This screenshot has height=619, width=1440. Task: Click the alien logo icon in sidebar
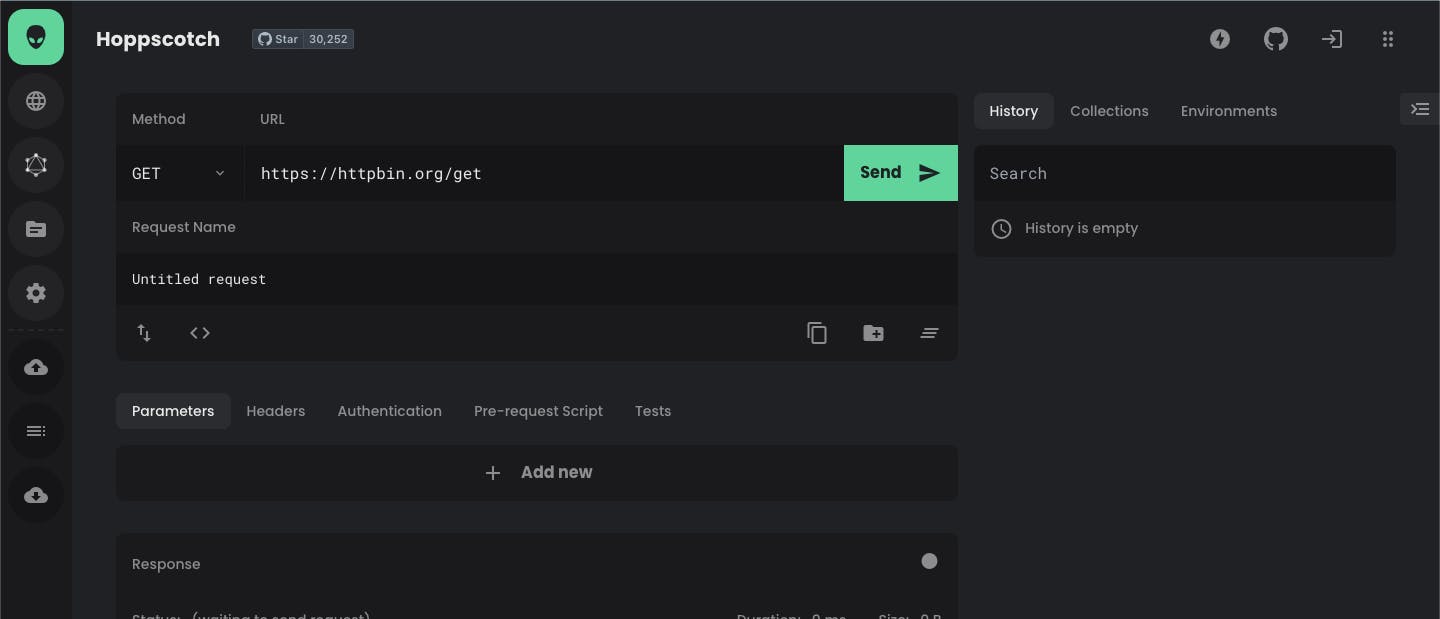coord(36,37)
